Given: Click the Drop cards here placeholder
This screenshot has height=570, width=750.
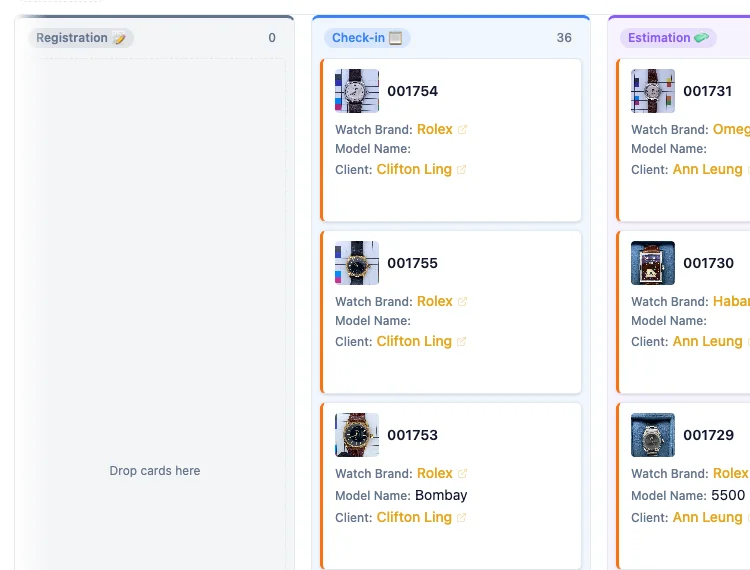Looking at the screenshot, I should coord(154,471).
